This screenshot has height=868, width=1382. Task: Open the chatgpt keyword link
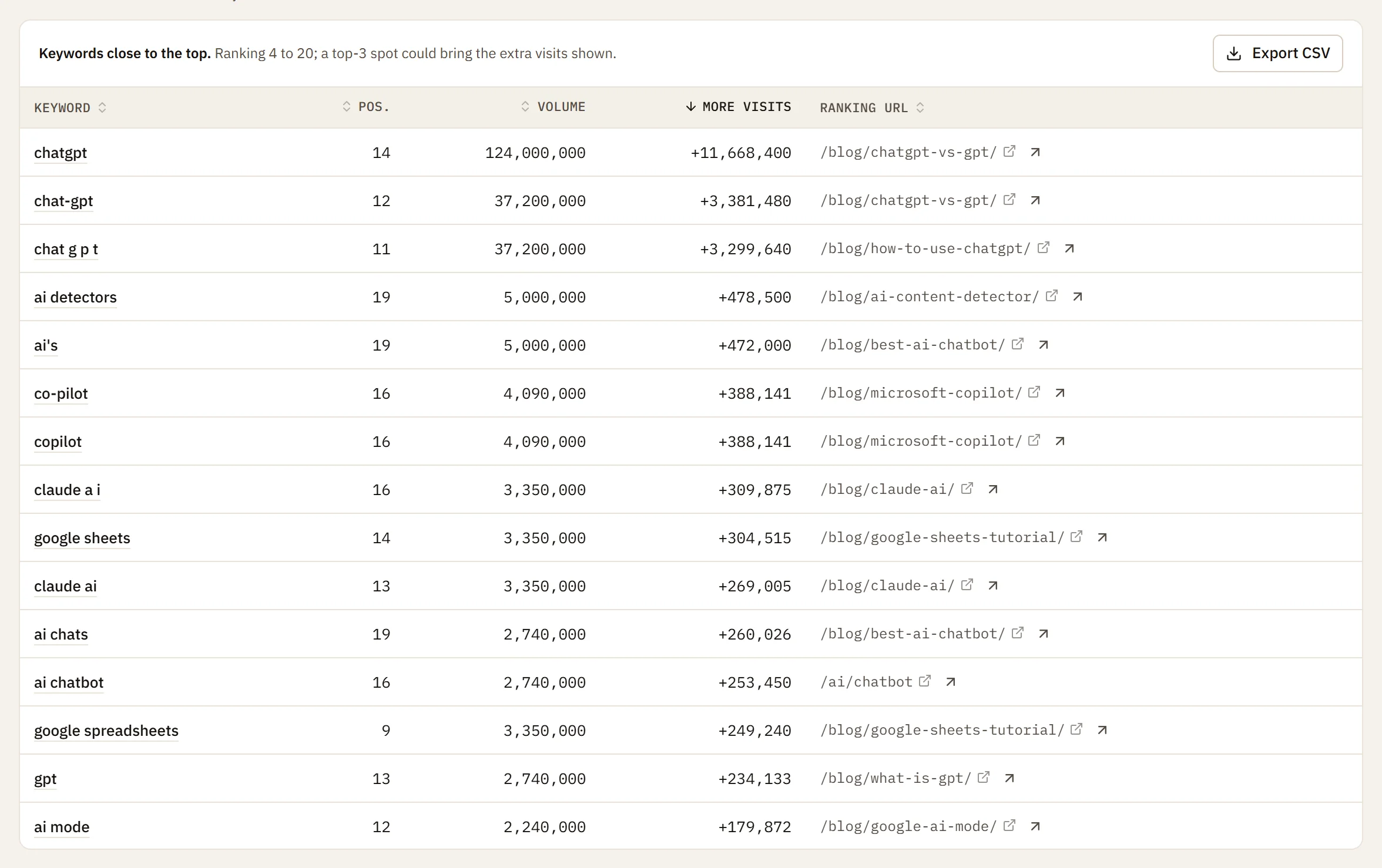coord(61,153)
